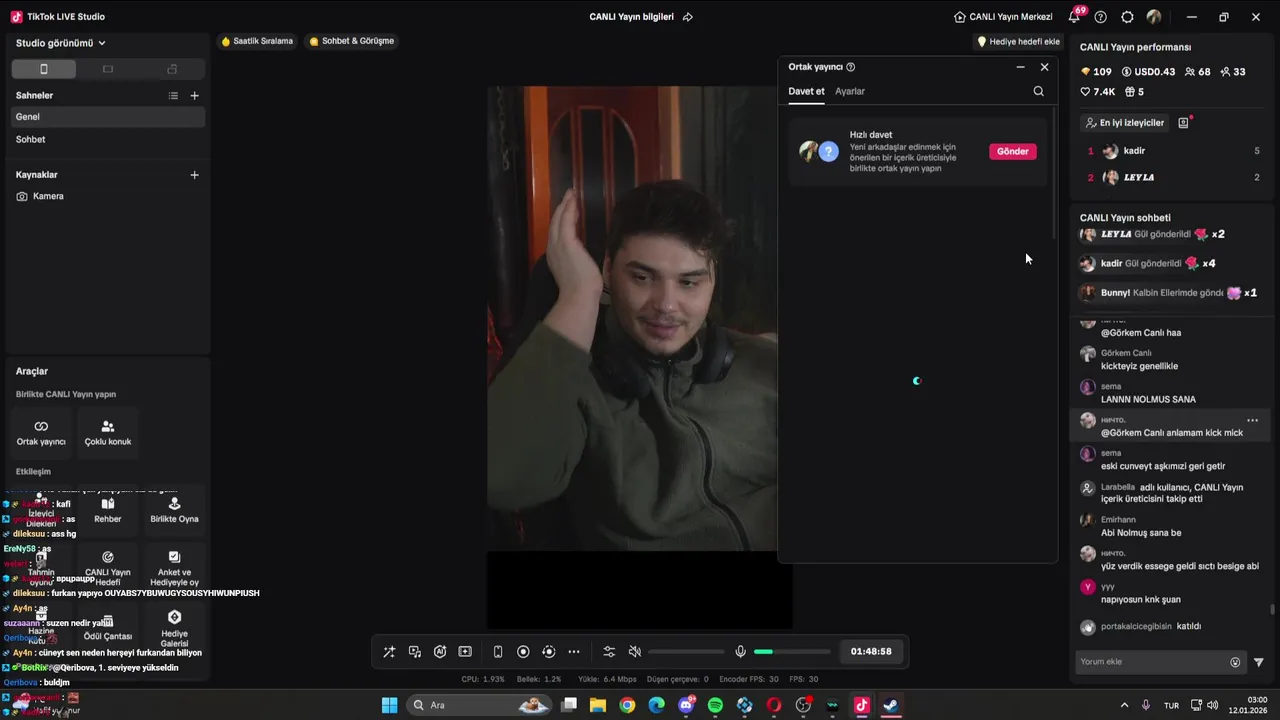
Task: Click the chat scrollbar
Action: pos(1272,609)
